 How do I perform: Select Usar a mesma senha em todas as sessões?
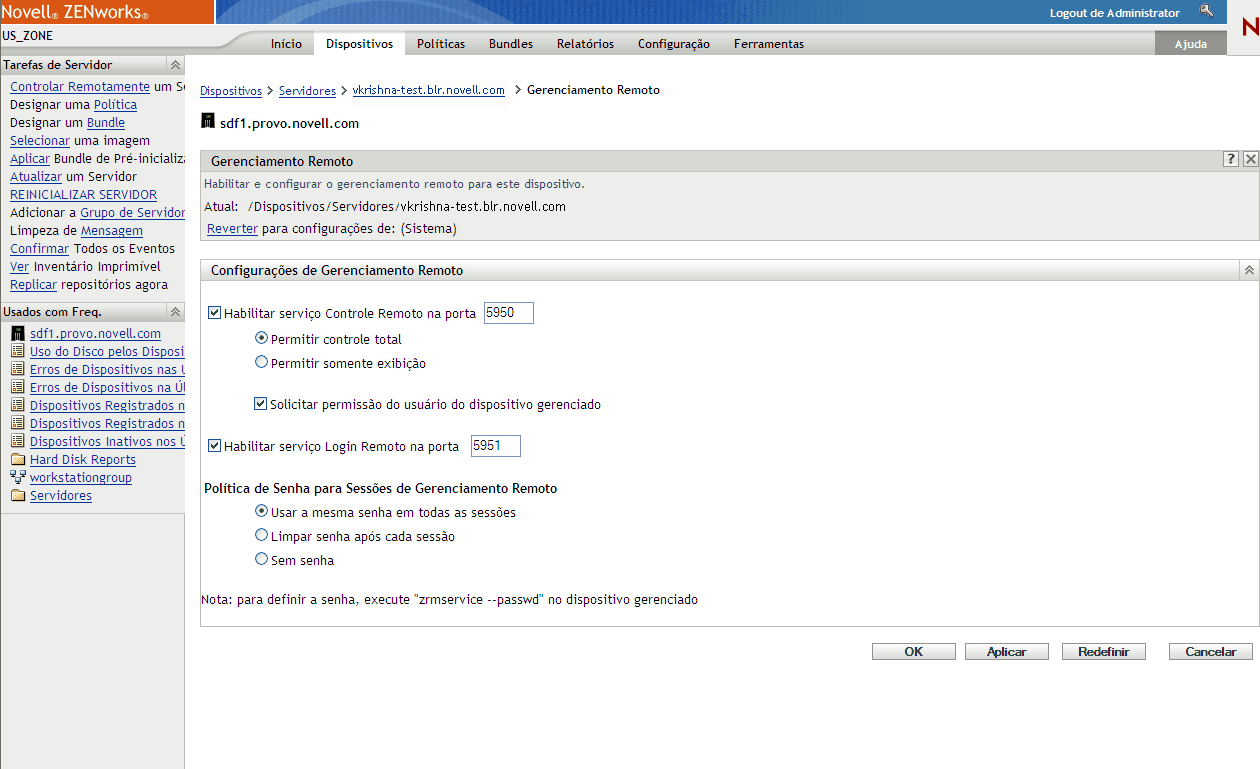[x=262, y=511]
